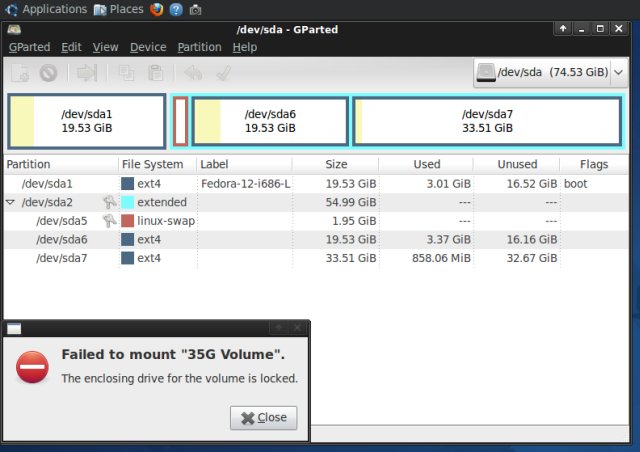This screenshot has height=452, width=640.
Task: Click the Unused column header
Action: click(x=517, y=165)
